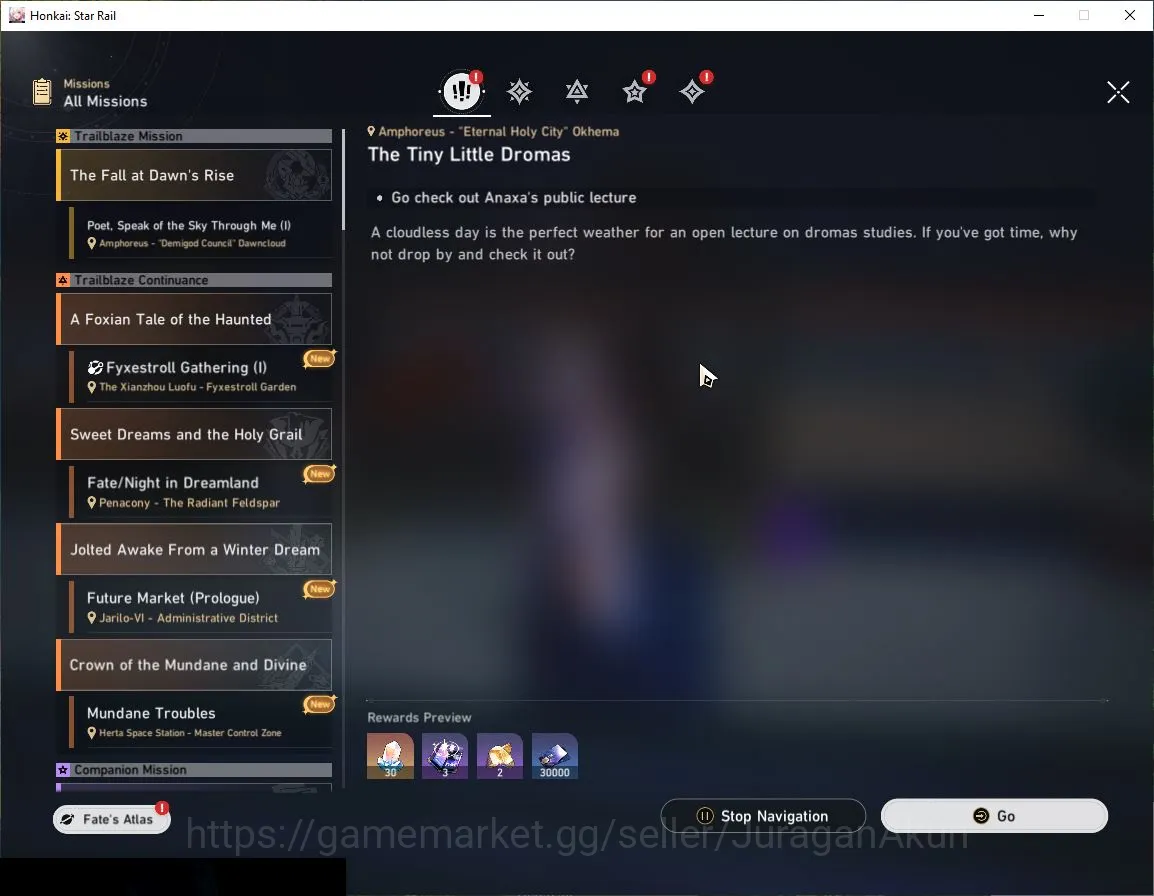Screen dimensions: 1154x896
Task: Select Future Market (Prologue) mission
Action: click(201, 607)
